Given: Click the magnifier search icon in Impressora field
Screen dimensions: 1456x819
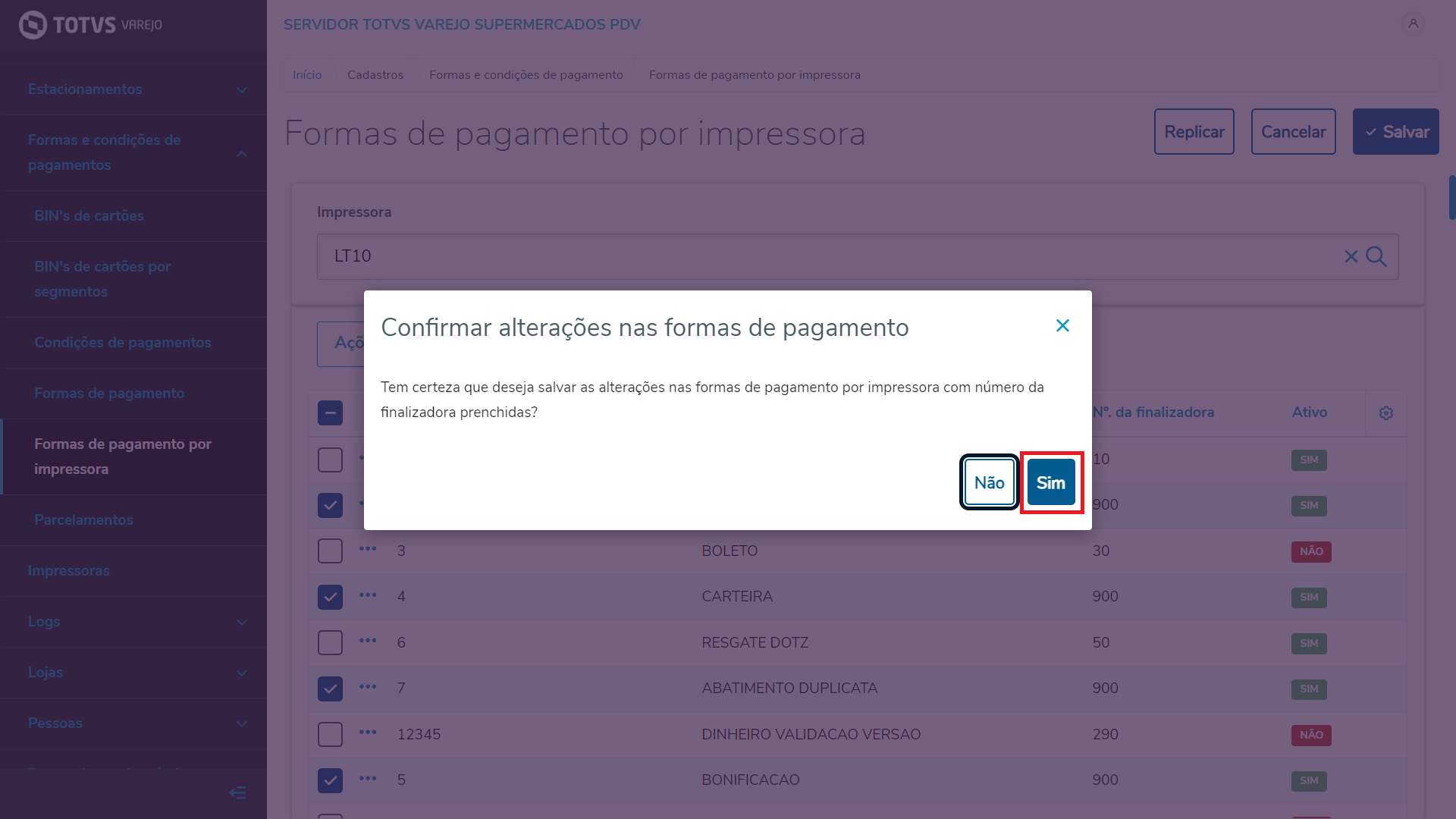Looking at the screenshot, I should [x=1376, y=256].
